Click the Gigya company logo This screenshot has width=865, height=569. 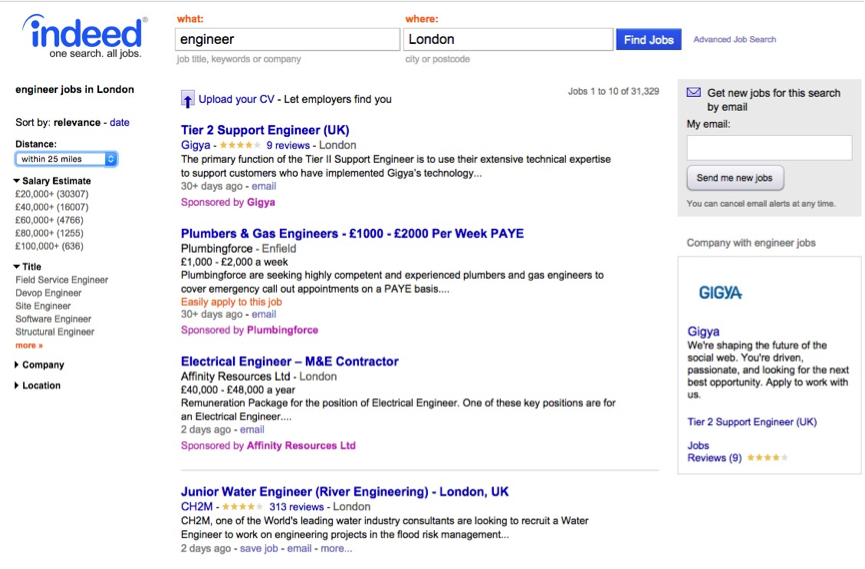click(x=720, y=293)
